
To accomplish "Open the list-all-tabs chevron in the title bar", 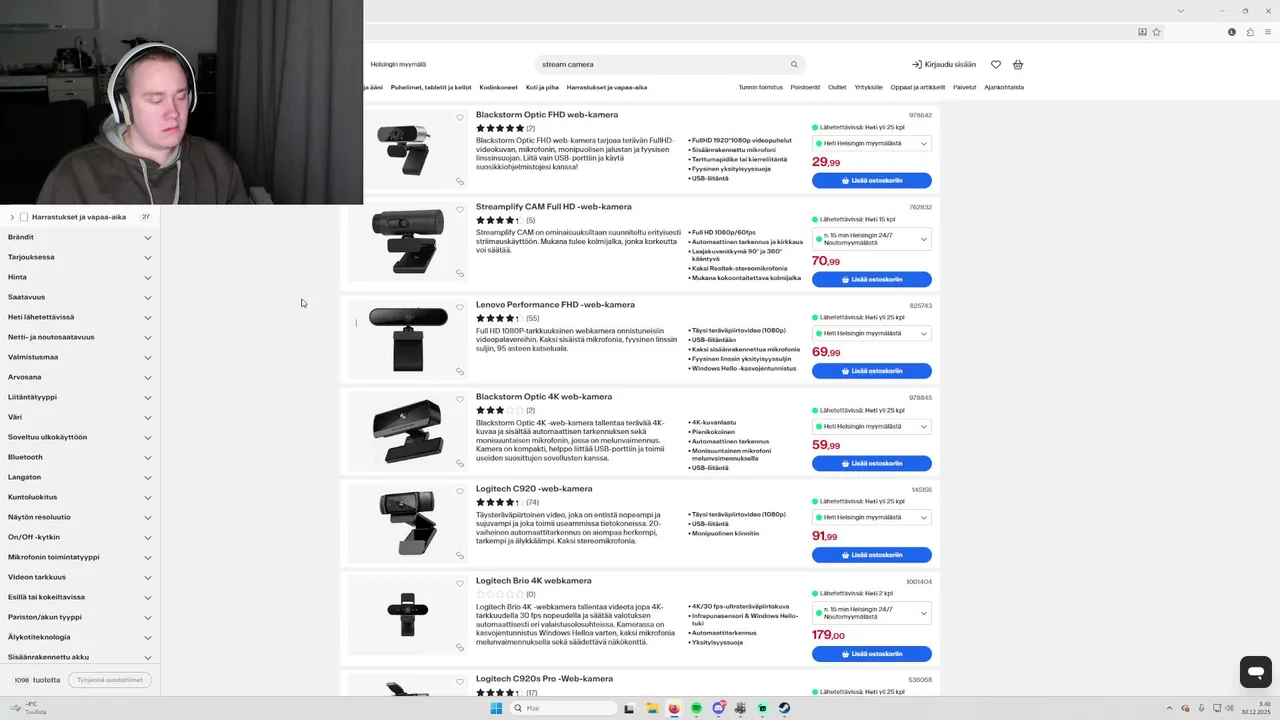I will [x=1181, y=10].
